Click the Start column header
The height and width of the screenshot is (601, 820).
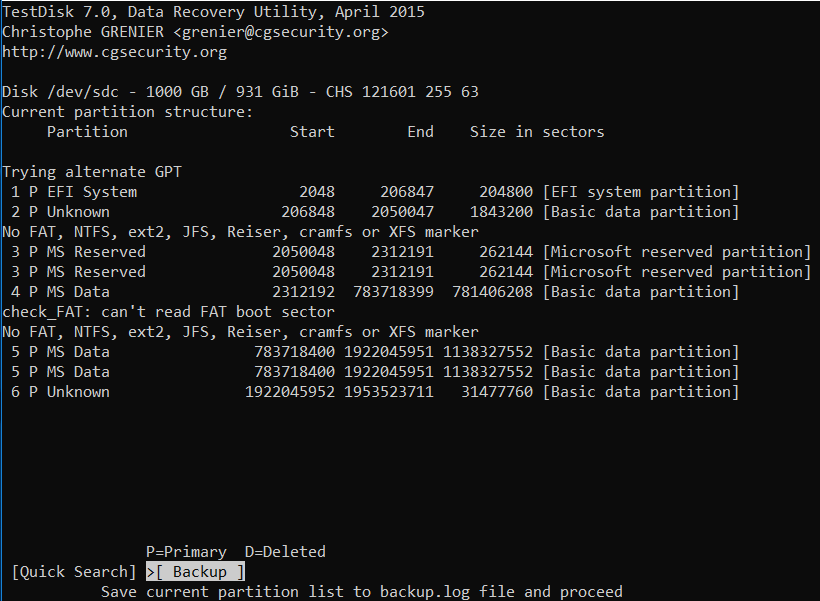click(x=312, y=132)
